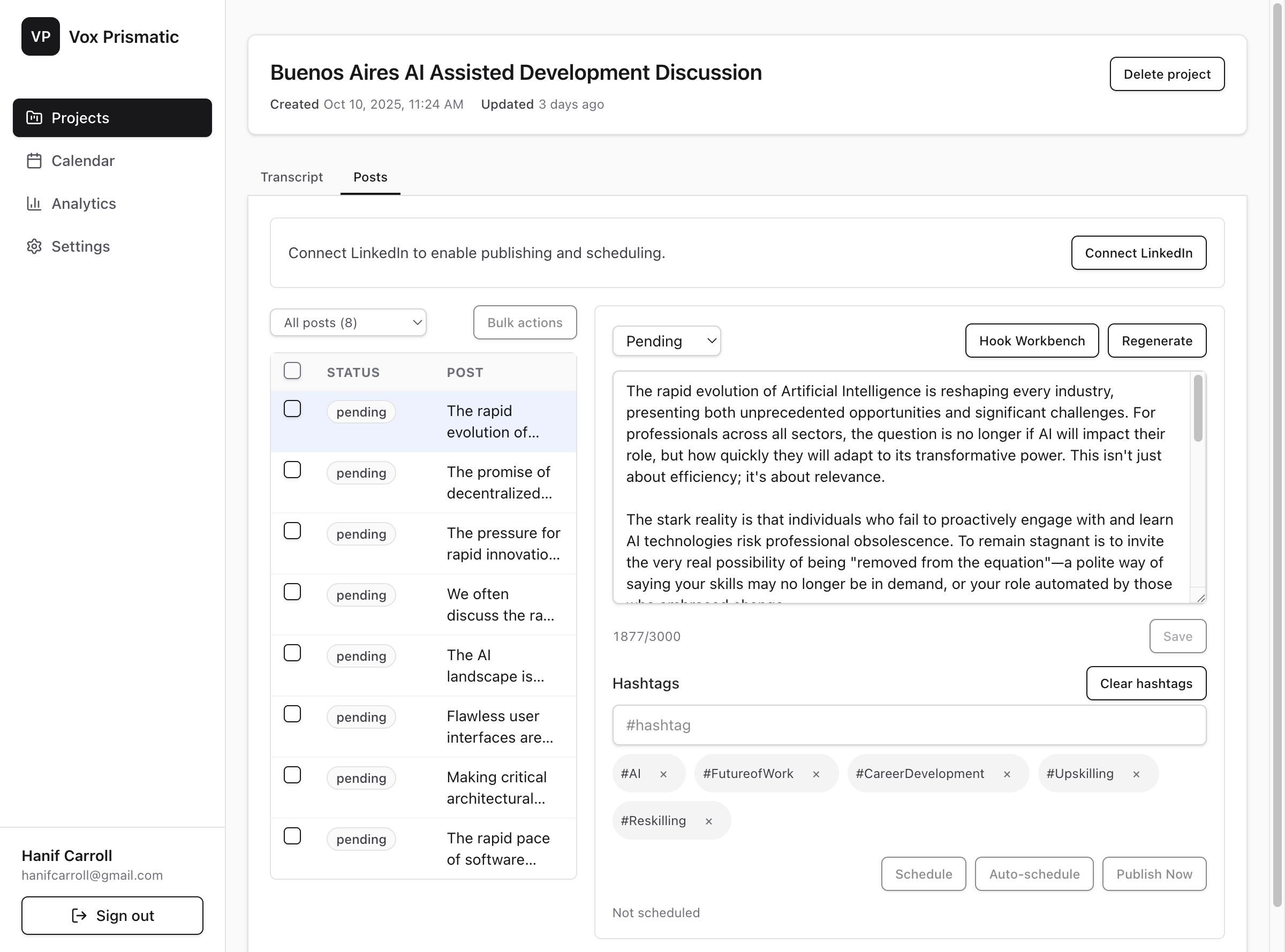The image size is (1285, 952).
Task: Remove the #Reskilling hashtag chip
Action: click(709, 821)
